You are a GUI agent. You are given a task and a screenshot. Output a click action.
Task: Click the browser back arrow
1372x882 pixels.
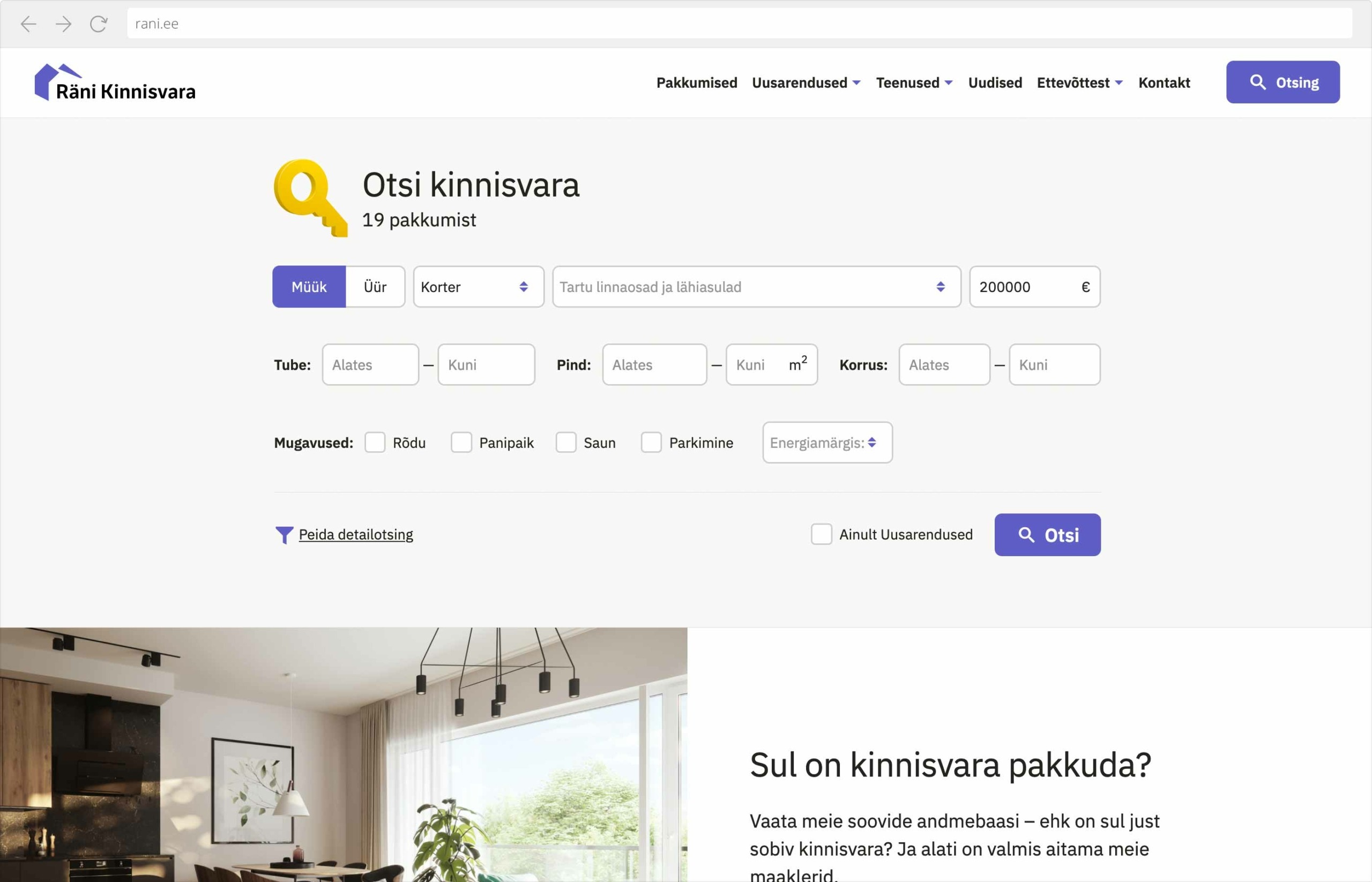pyautogui.click(x=27, y=24)
